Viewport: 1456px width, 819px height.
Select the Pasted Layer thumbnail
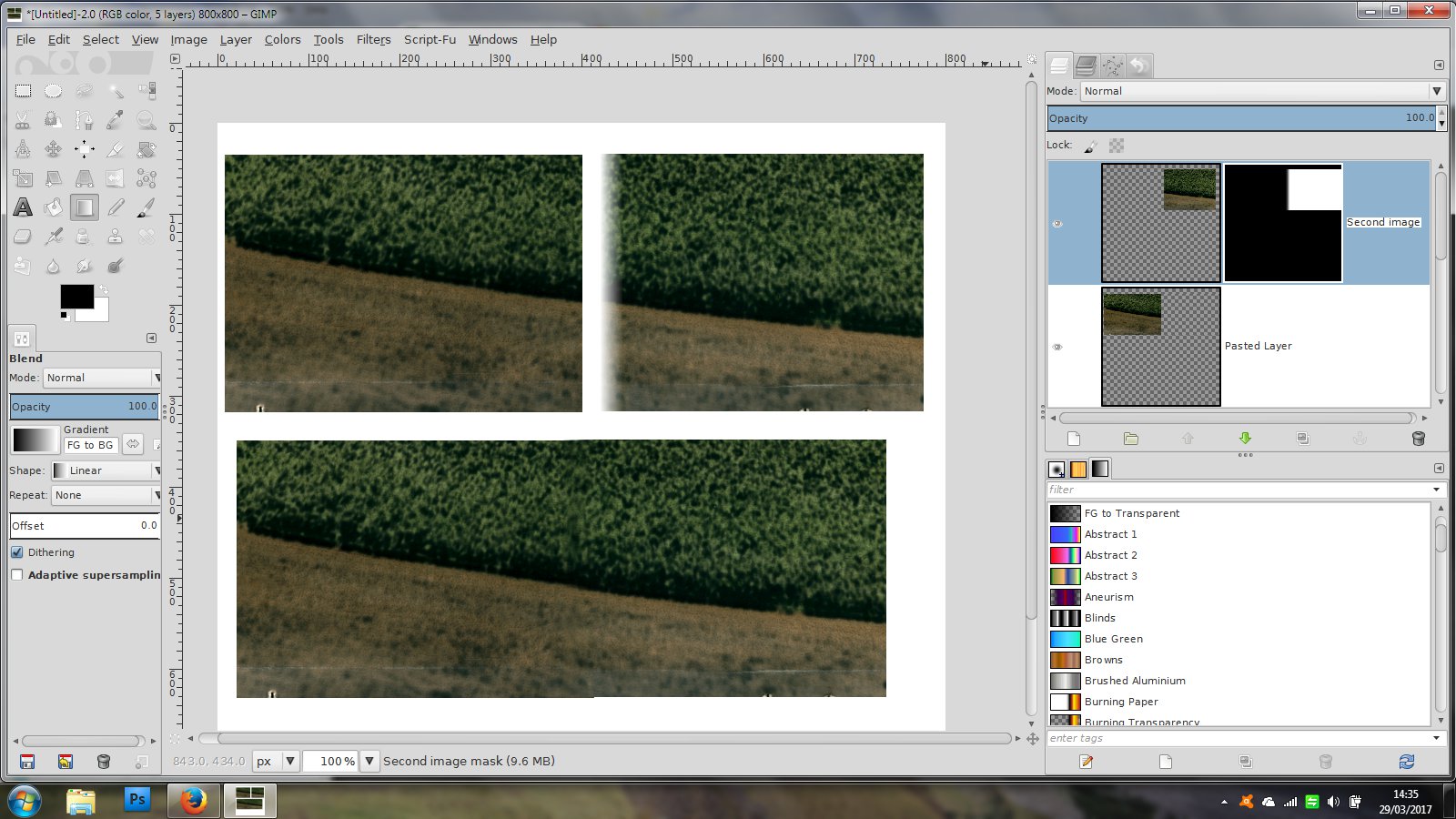click(x=1161, y=347)
